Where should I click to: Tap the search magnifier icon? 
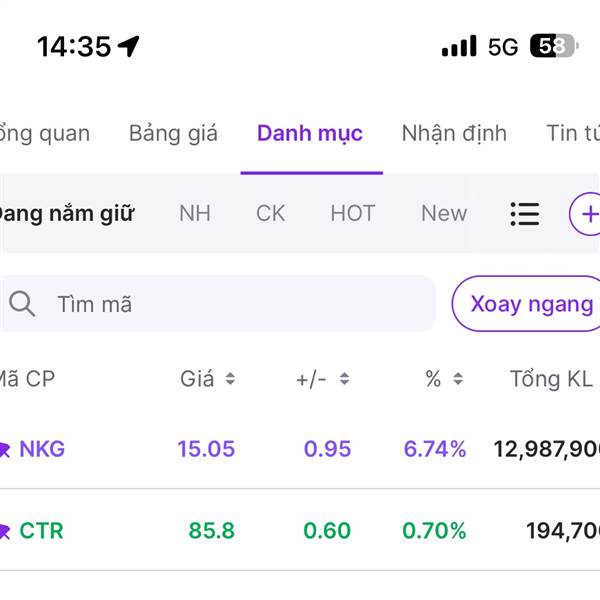(22, 304)
